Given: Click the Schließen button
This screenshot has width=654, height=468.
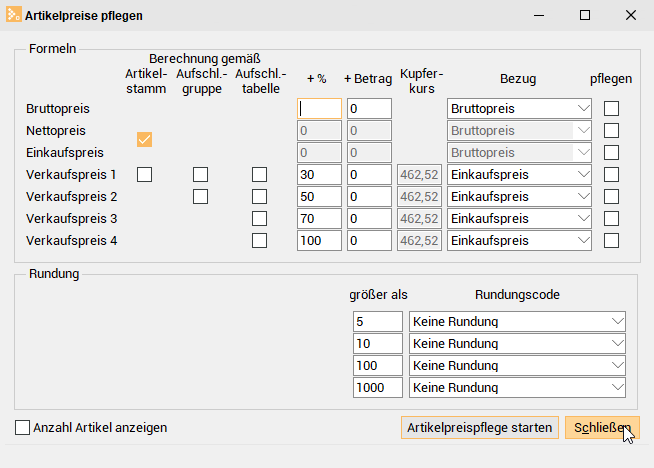Looking at the screenshot, I should (602, 428).
